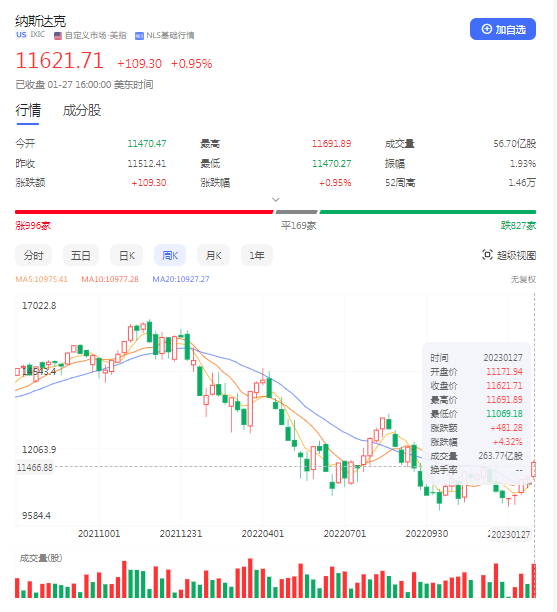Click the green 跌827家 decliners bar
557x612 pixels.
[428, 212]
